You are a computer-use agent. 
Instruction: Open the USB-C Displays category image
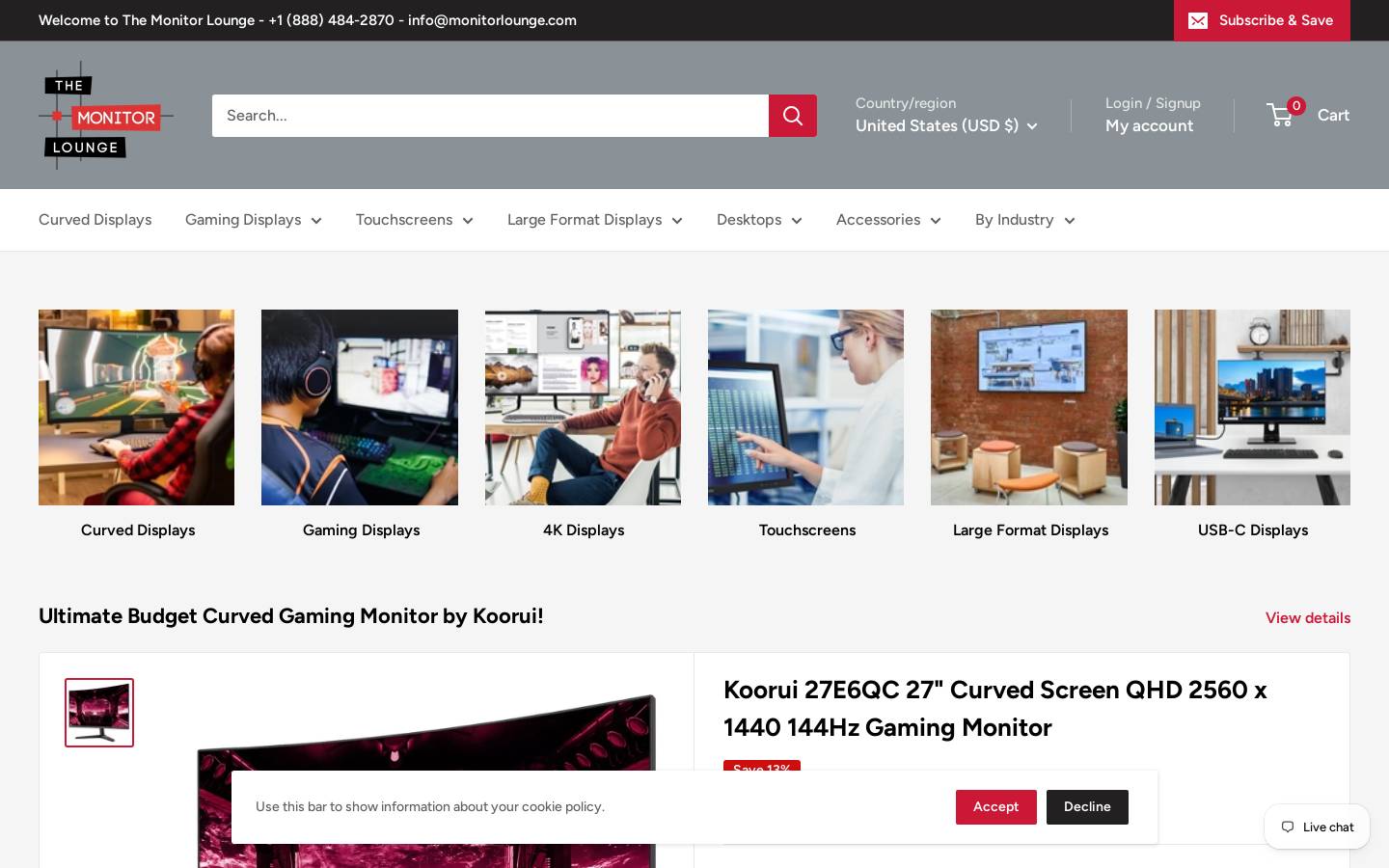pos(1252,407)
